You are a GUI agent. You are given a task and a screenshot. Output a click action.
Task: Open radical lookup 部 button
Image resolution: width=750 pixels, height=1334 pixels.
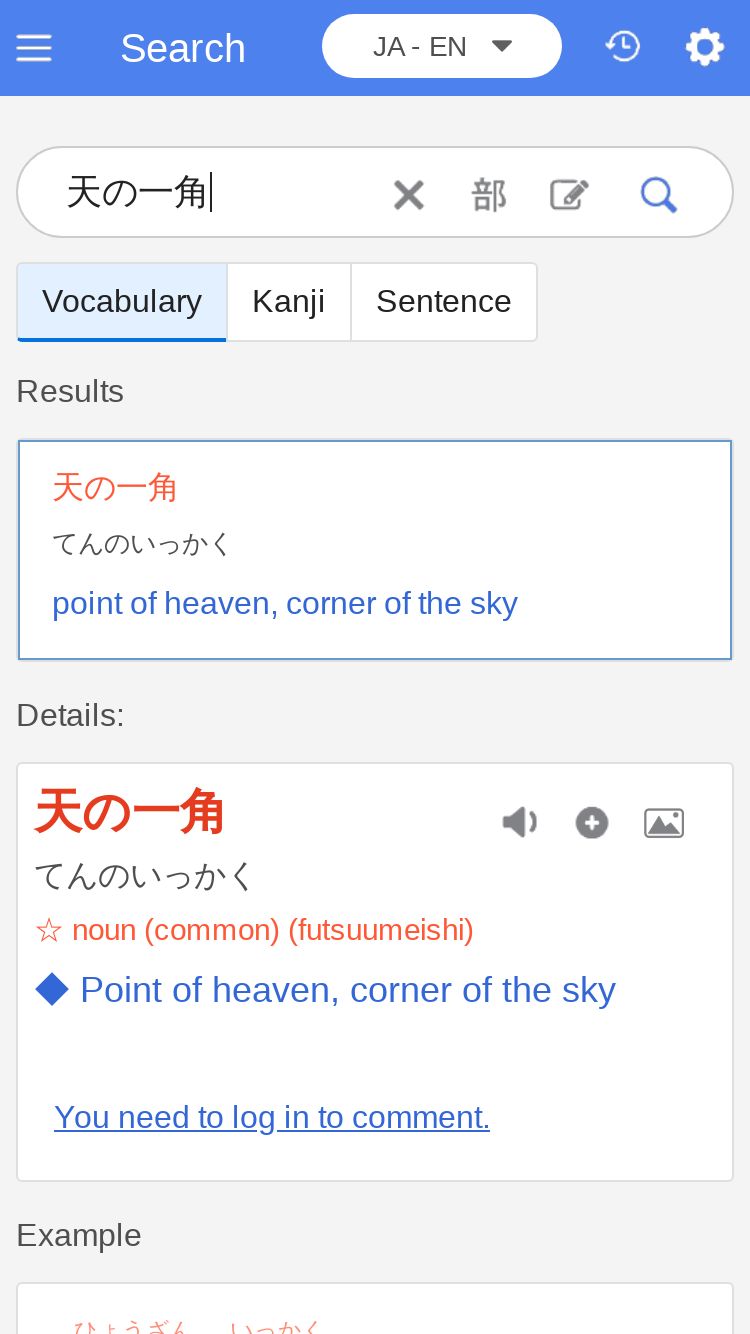click(x=489, y=194)
